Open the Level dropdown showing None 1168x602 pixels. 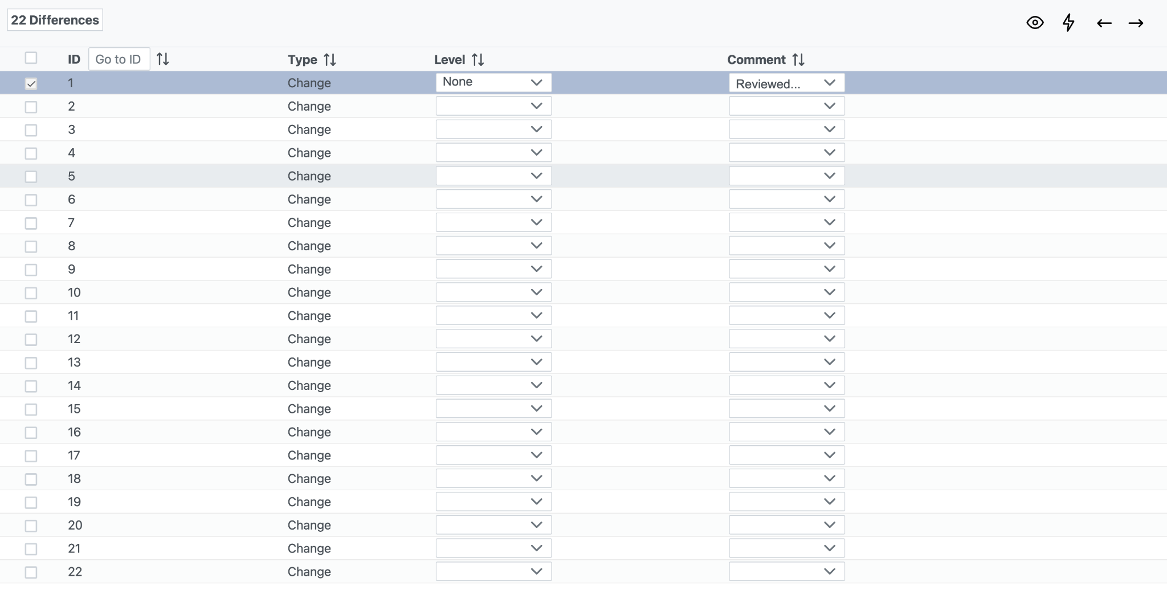pyautogui.click(x=493, y=83)
